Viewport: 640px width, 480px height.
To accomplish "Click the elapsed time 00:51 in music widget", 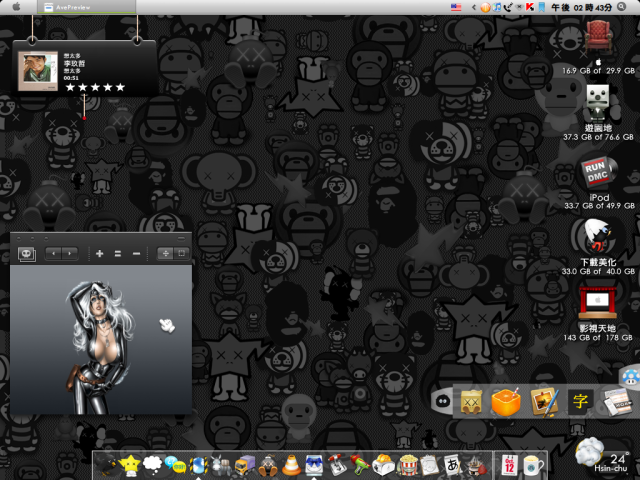I will coord(71,78).
